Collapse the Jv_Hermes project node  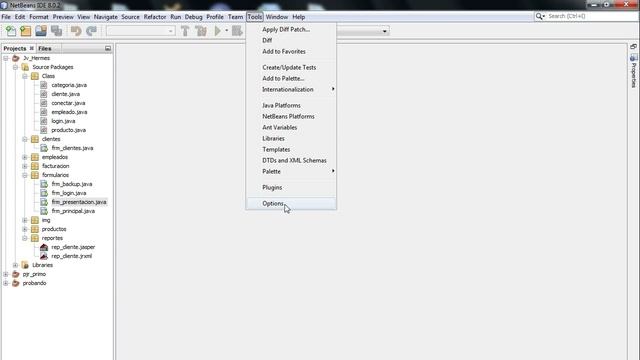(x=6, y=58)
